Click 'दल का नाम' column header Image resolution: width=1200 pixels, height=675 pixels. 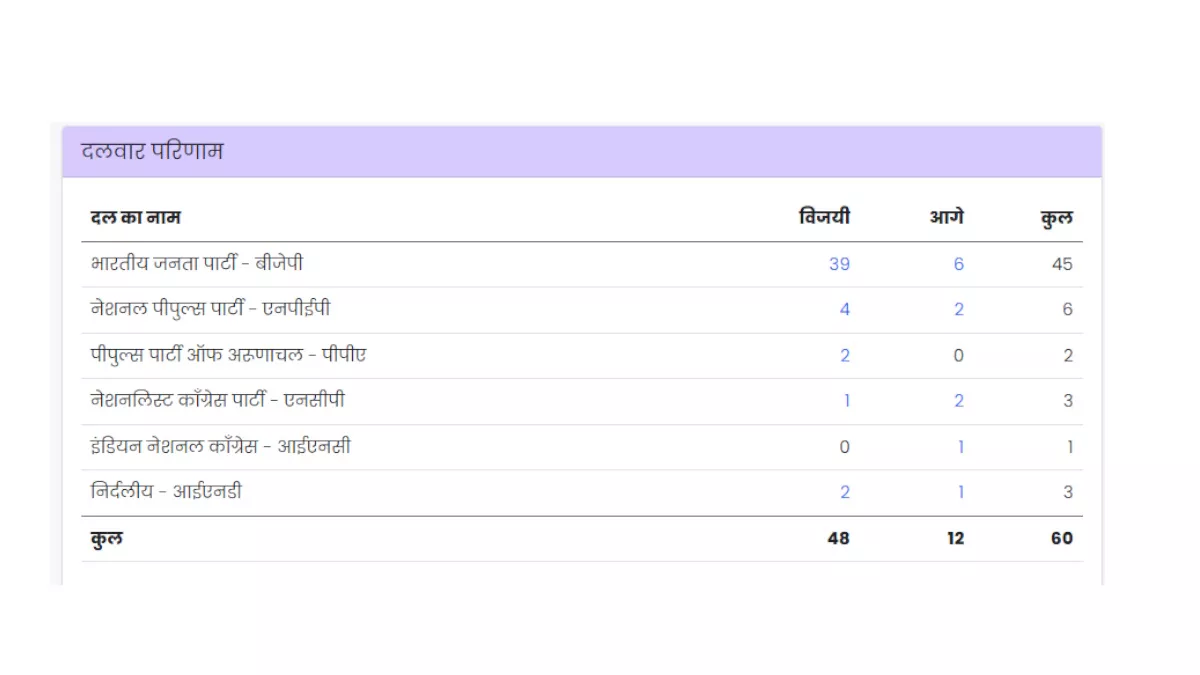pos(135,218)
